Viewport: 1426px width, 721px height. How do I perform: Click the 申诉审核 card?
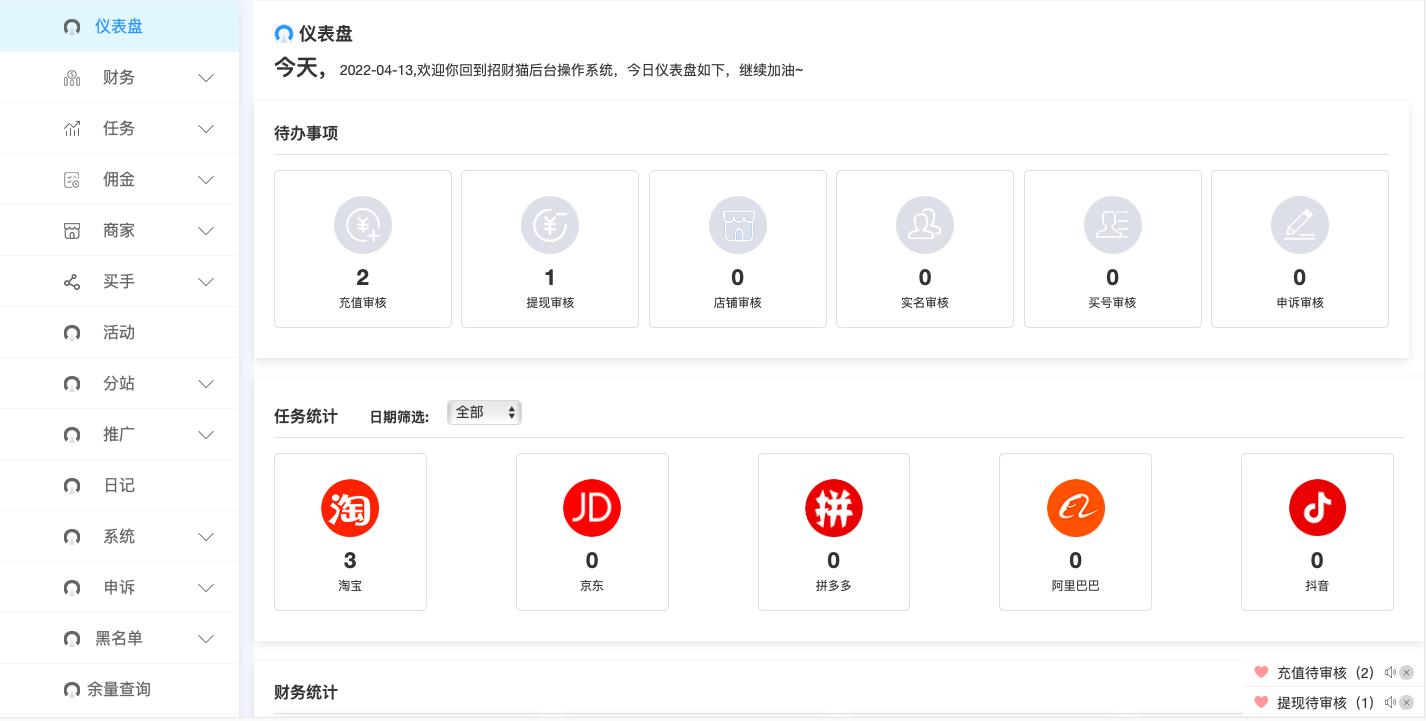coord(1300,249)
